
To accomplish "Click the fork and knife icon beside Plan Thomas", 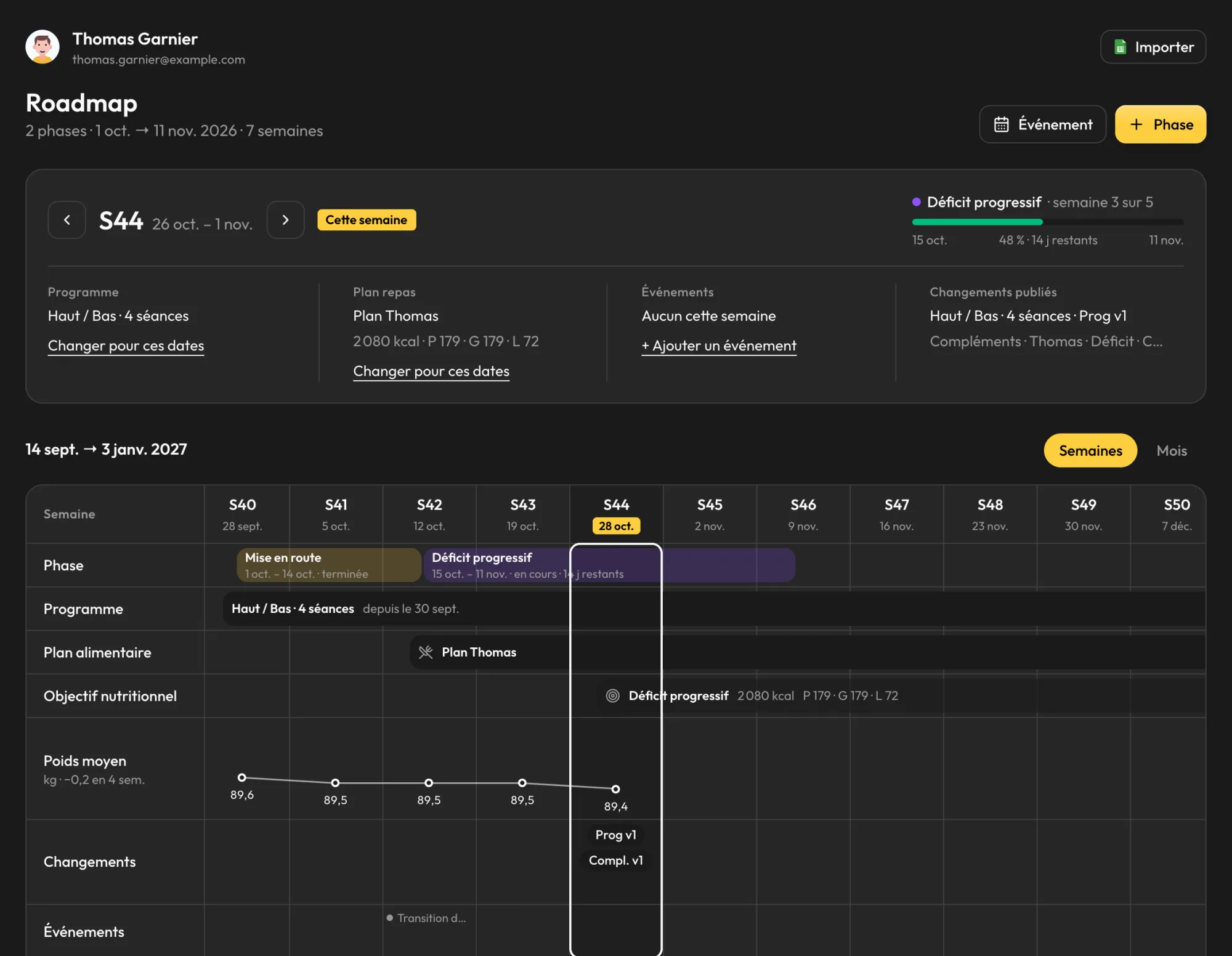I will pos(426,652).
